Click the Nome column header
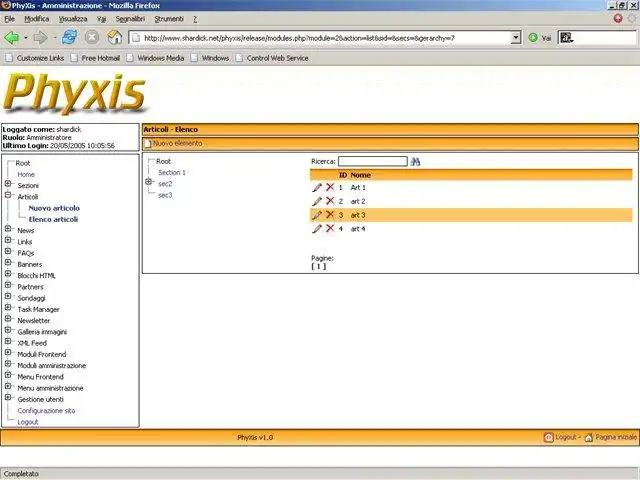The width and height of the screenshot is (640, 480). click(x=360, y=175)
